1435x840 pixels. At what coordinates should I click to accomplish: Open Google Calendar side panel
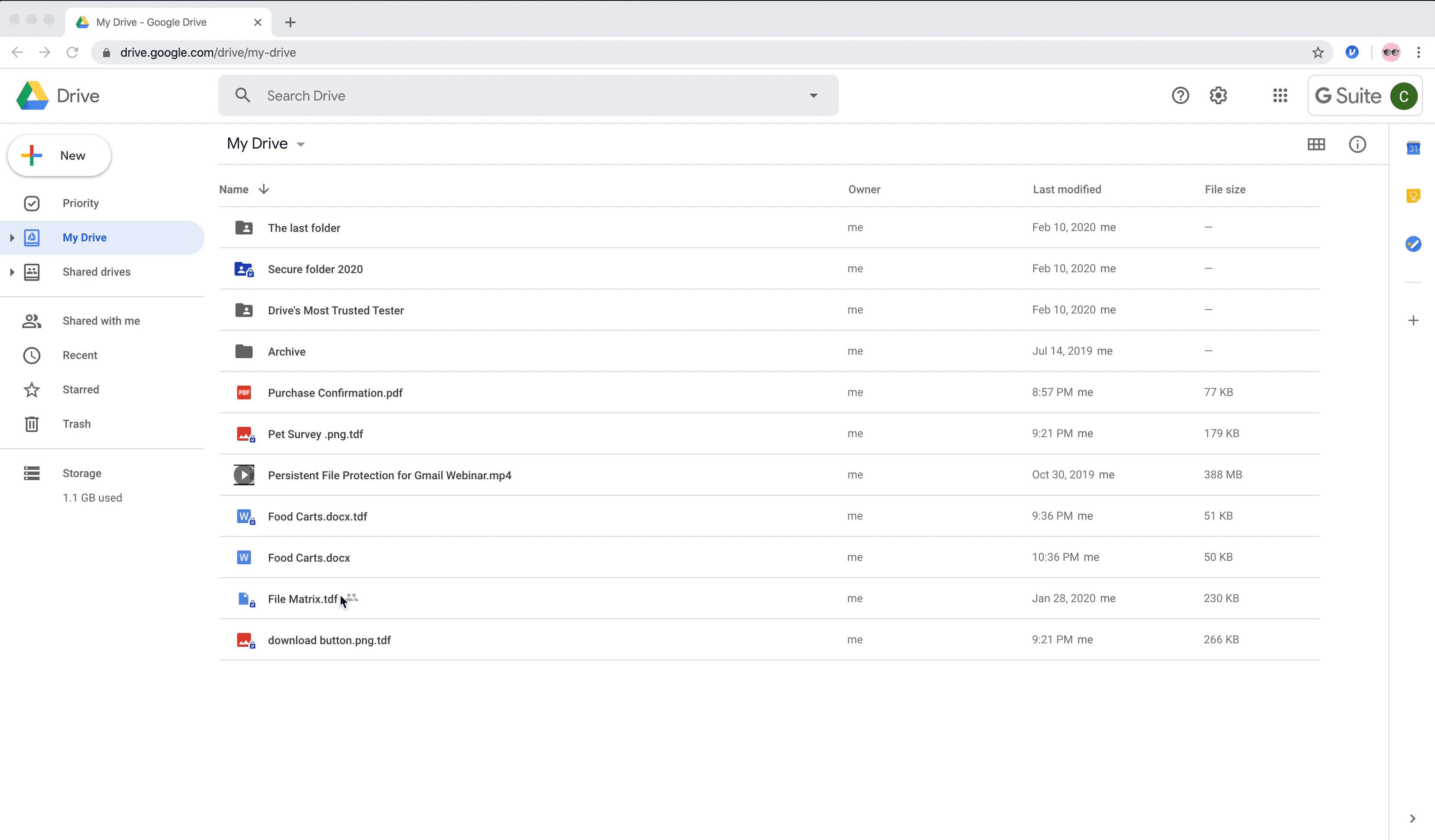pyautogui.click(x=1413, y=148)
